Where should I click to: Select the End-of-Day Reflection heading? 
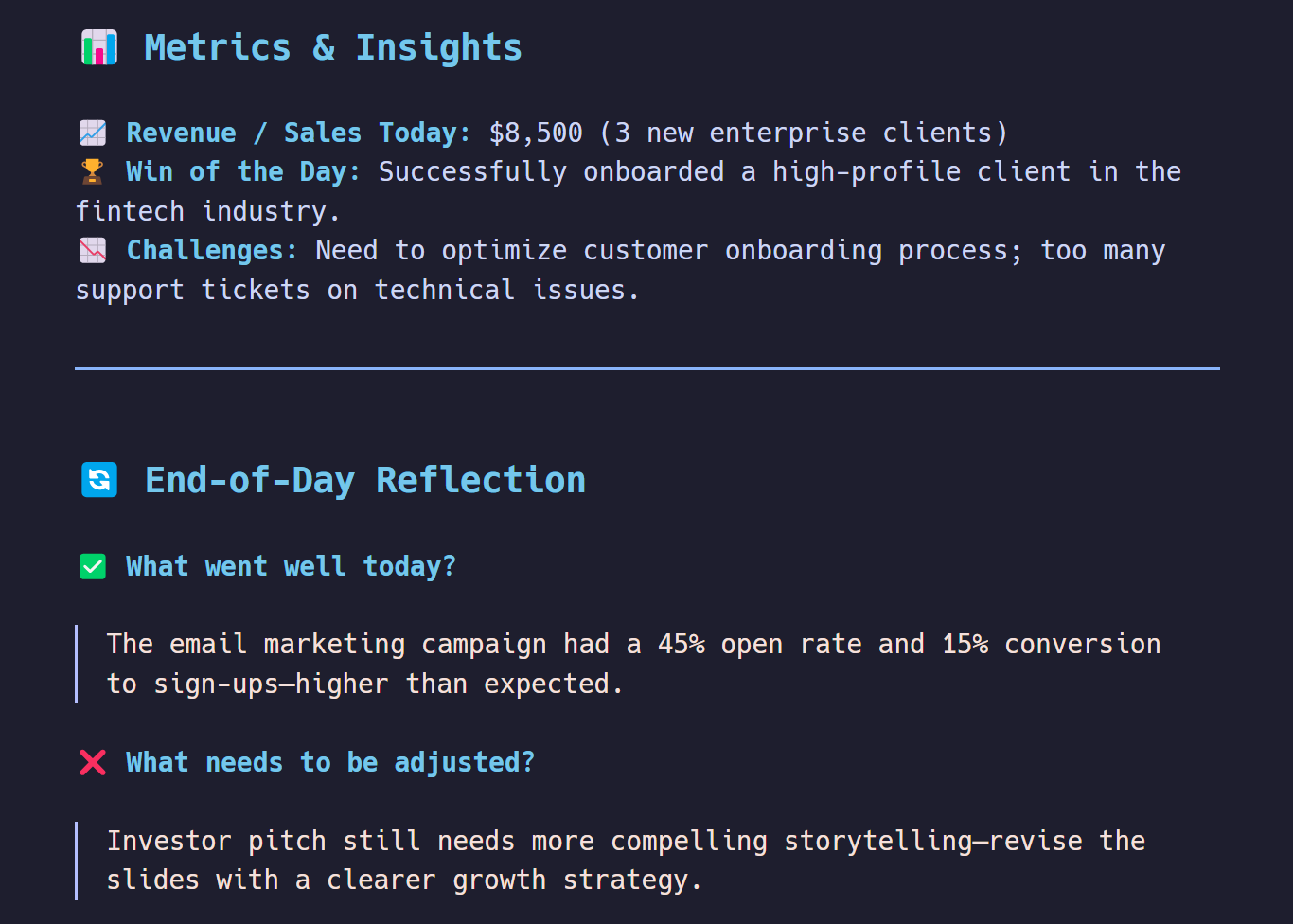coord(365,480)
